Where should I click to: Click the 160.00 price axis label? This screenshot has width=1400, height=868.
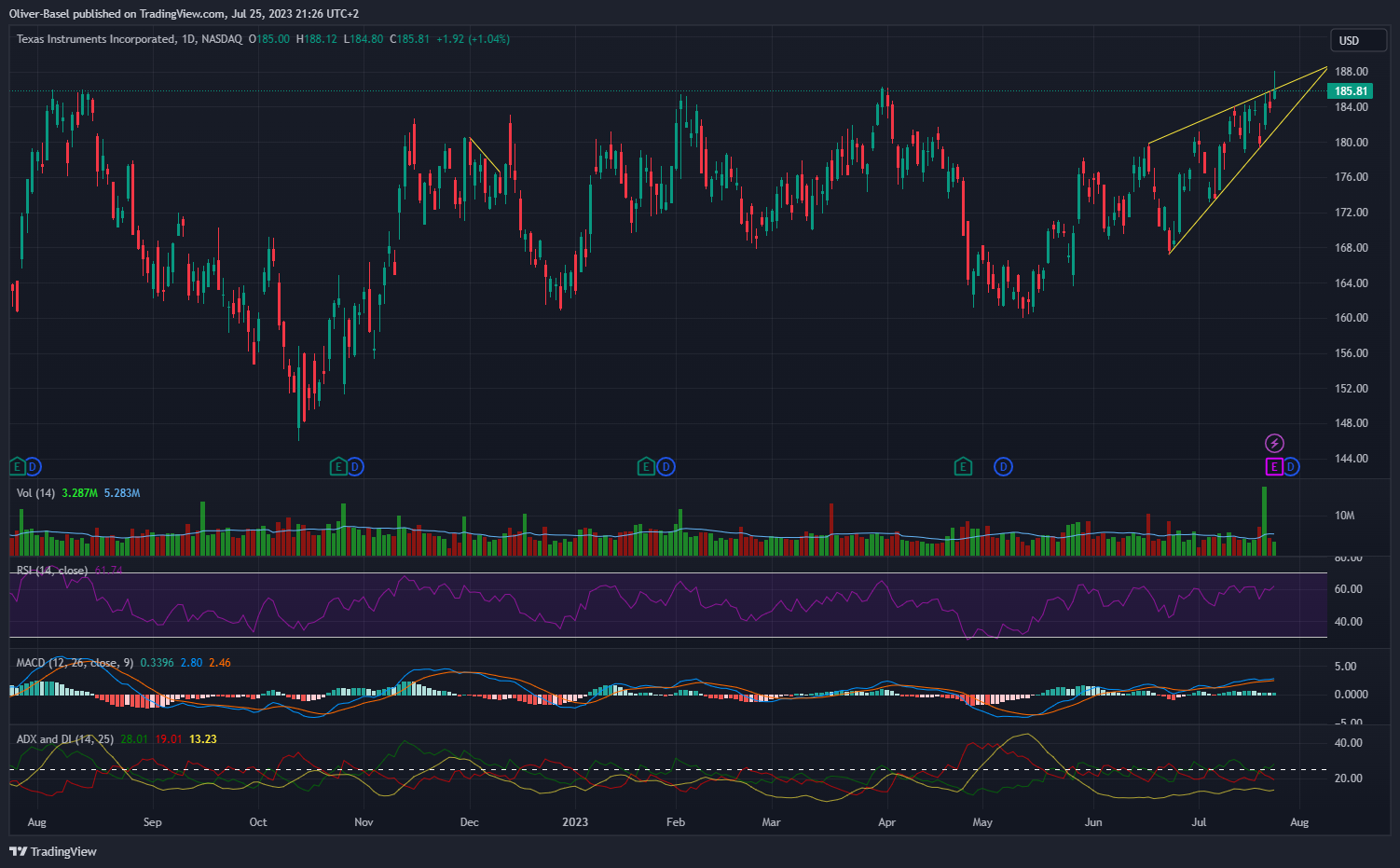[x=1351, y=318]
